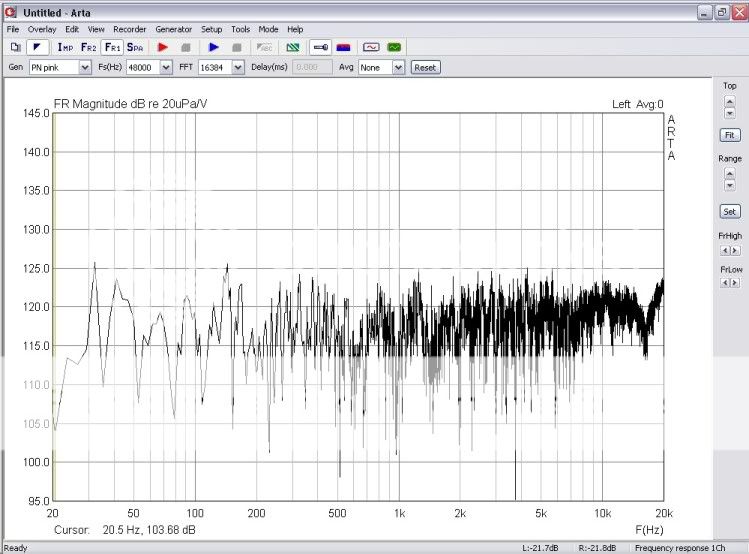This screenshot has height=554, width=749.
Task: Click the new document icon in toolbar
Action: coord(15,47)
